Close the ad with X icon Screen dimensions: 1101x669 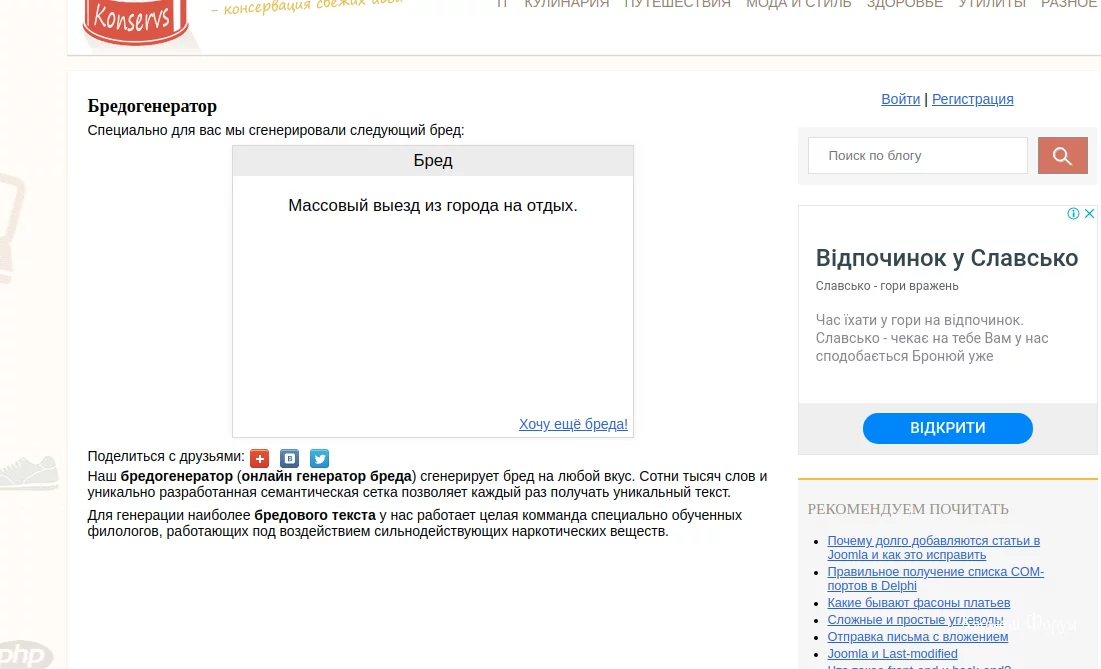1089,213
